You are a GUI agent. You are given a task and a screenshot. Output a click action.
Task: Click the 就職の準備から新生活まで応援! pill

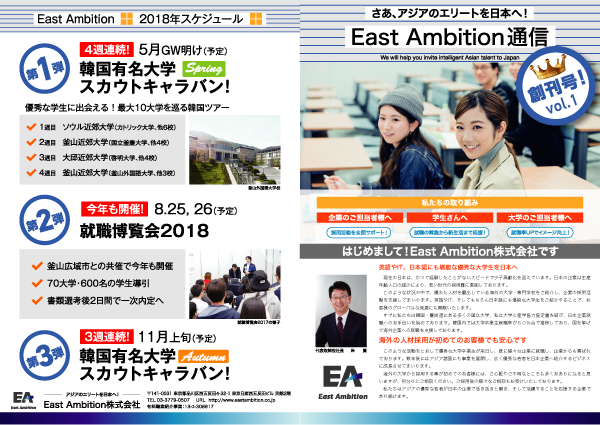[x=449, y=232]
